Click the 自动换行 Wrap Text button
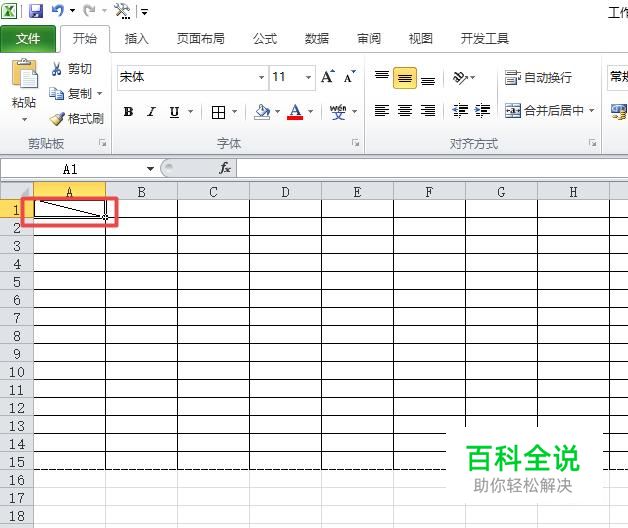The width and height of the screenshot is (628, 528). (x=538, y=77)
